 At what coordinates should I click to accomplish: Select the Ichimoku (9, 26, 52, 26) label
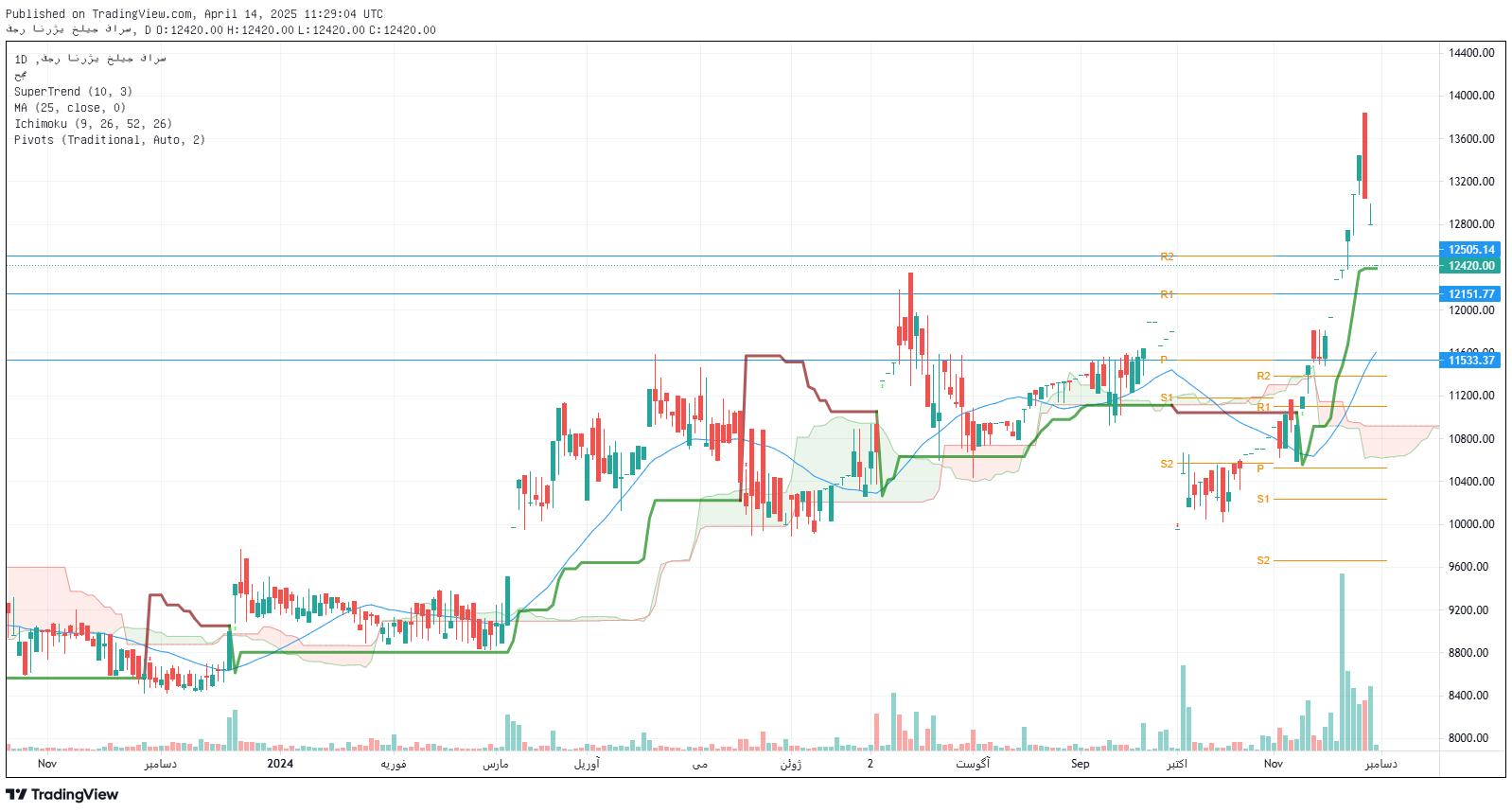click(x=93, y=124)
